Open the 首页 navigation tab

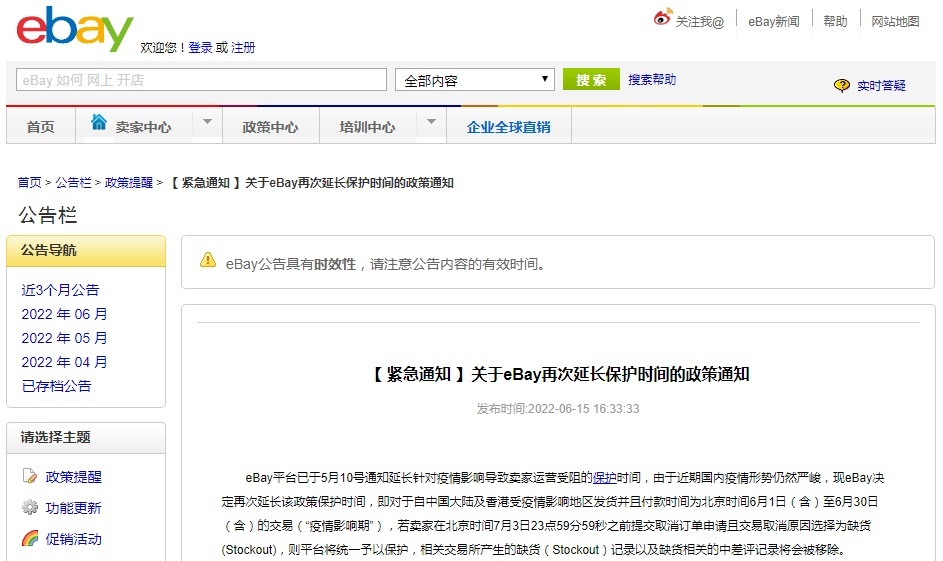(40, 127)
